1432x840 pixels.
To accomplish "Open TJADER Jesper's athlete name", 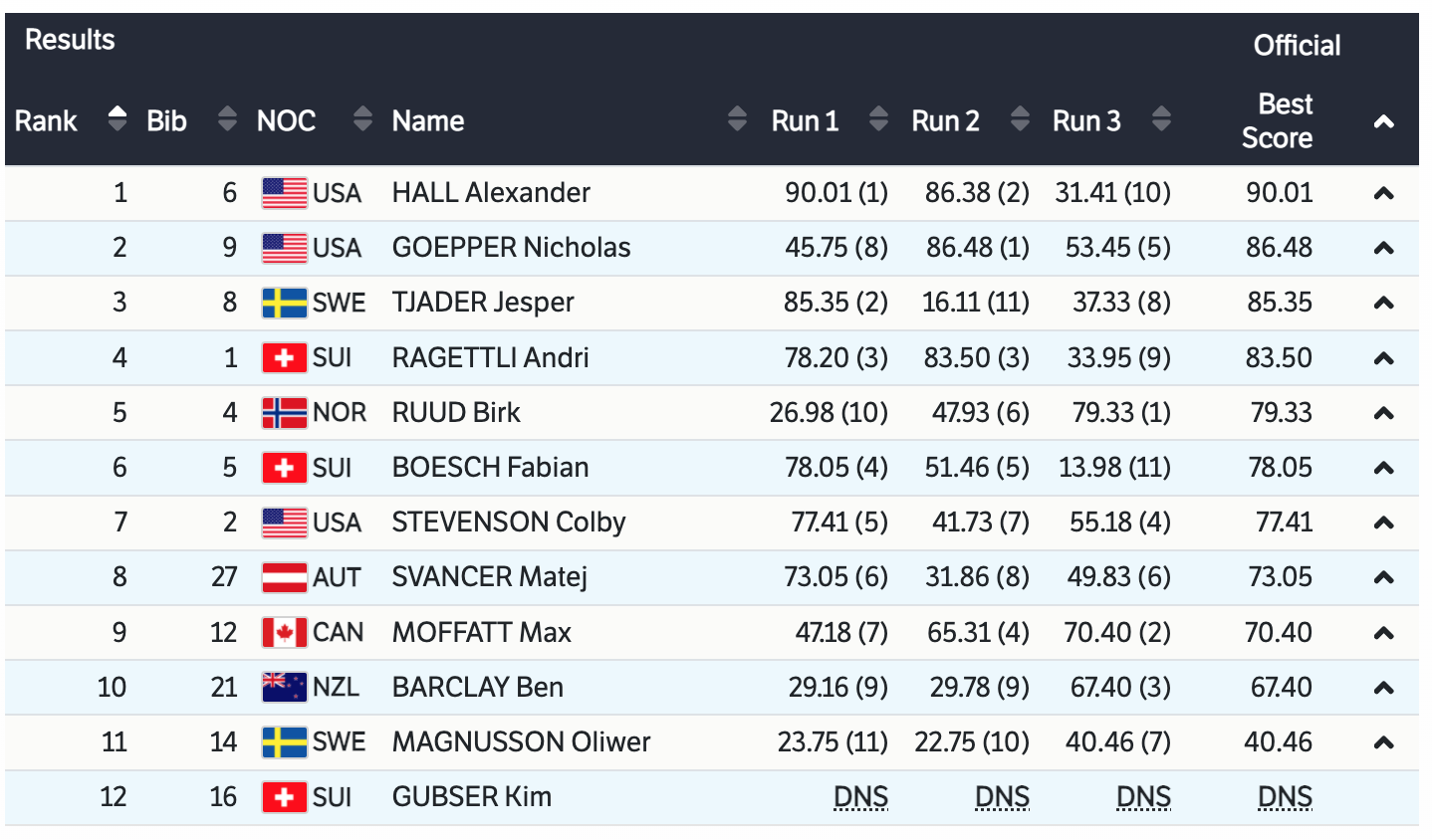I will [x=483, y=303].
